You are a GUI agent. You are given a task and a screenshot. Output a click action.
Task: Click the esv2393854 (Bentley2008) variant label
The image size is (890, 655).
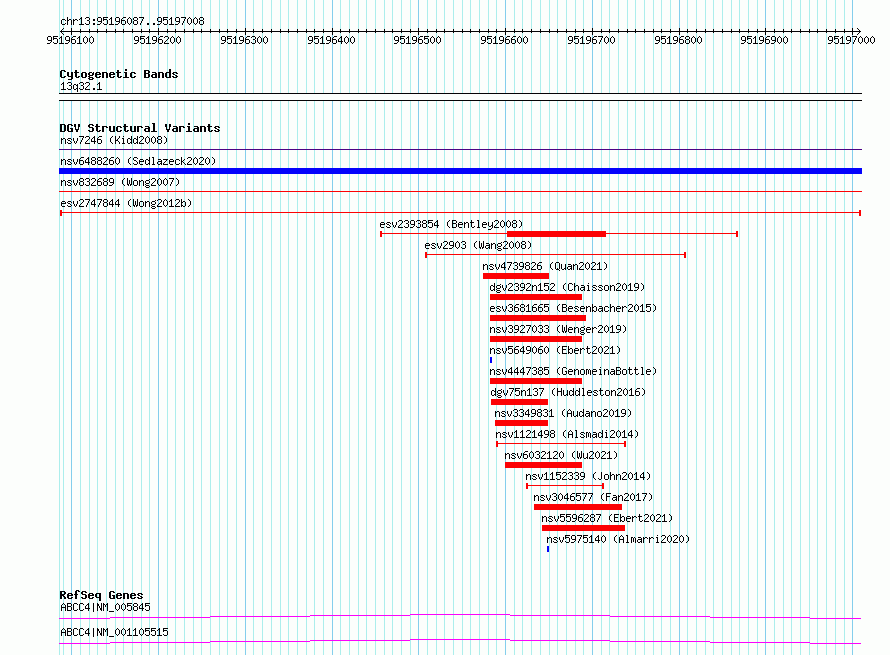click(x=451, y=224)
